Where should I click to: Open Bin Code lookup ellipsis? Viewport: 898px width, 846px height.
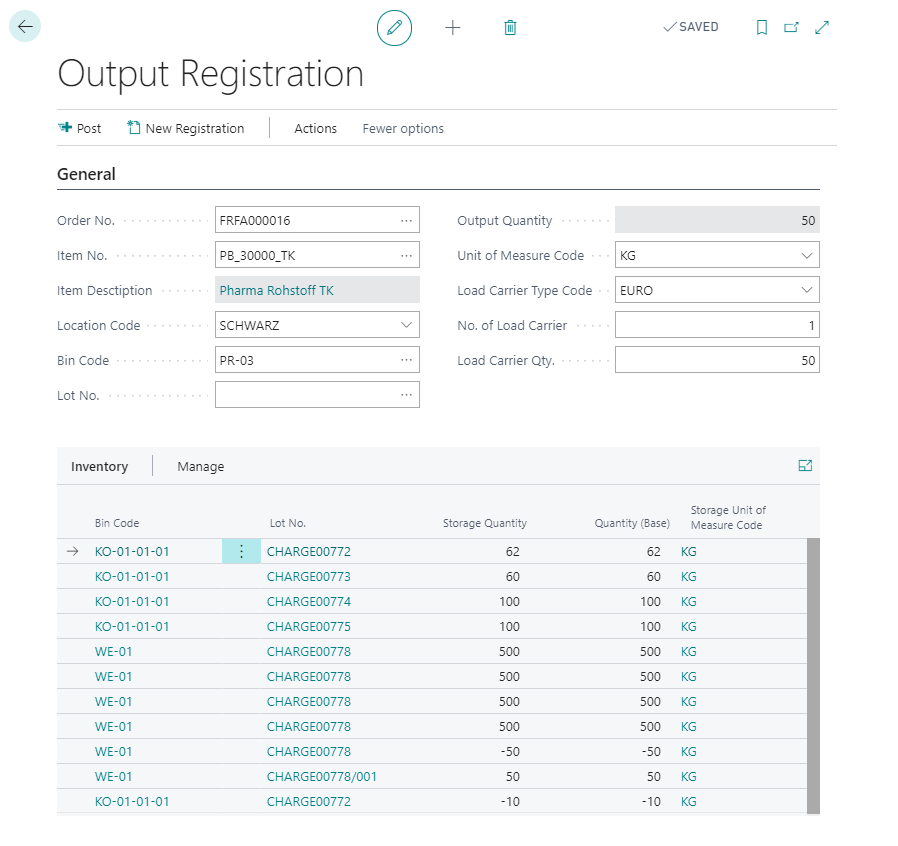(407, 360)
